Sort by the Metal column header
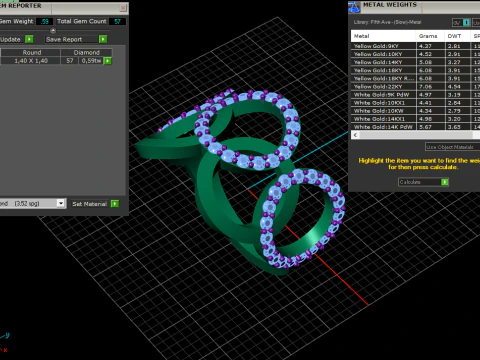 click(x=383, y=36)
